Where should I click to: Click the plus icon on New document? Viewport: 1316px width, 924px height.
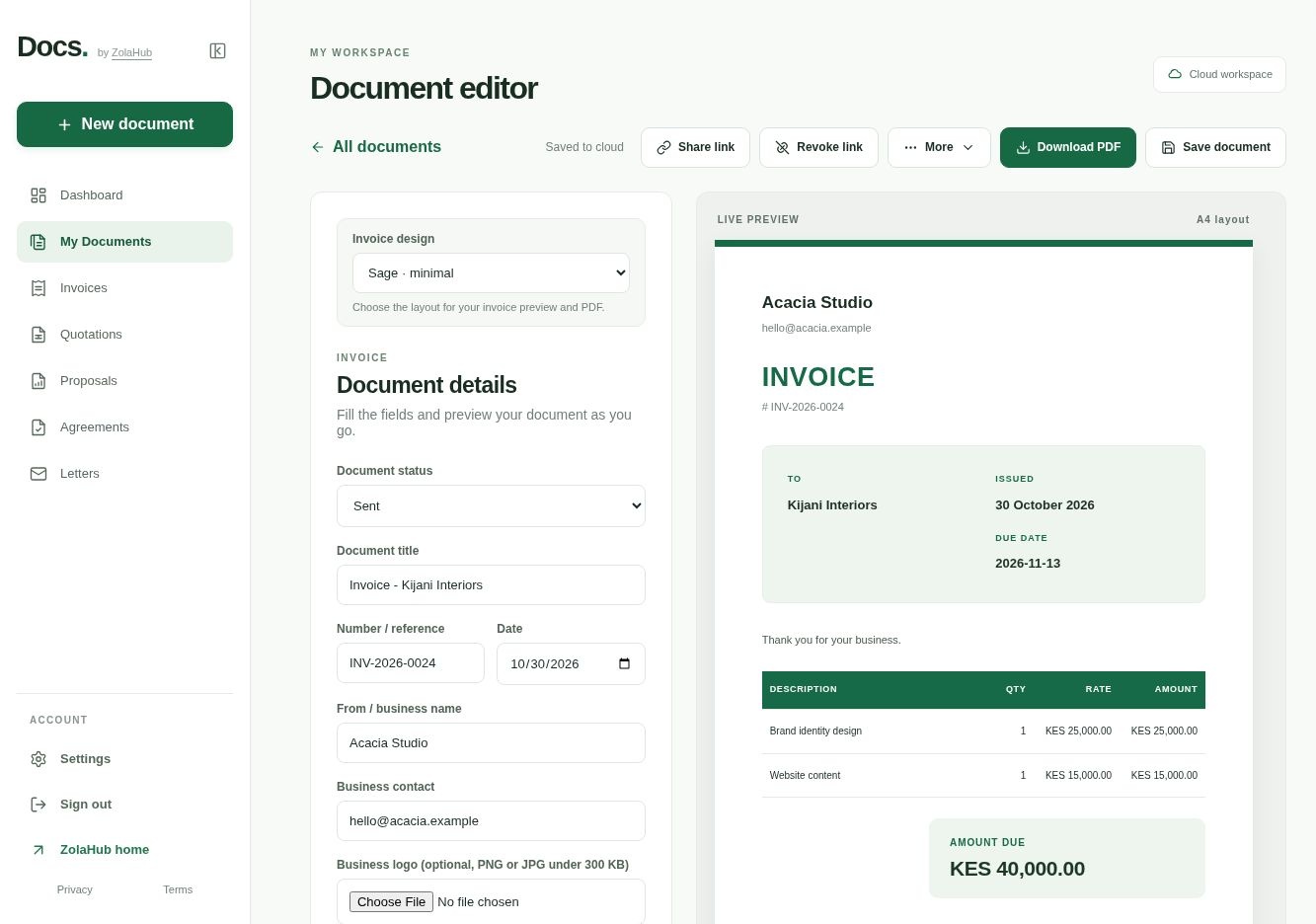pos(64,124)
